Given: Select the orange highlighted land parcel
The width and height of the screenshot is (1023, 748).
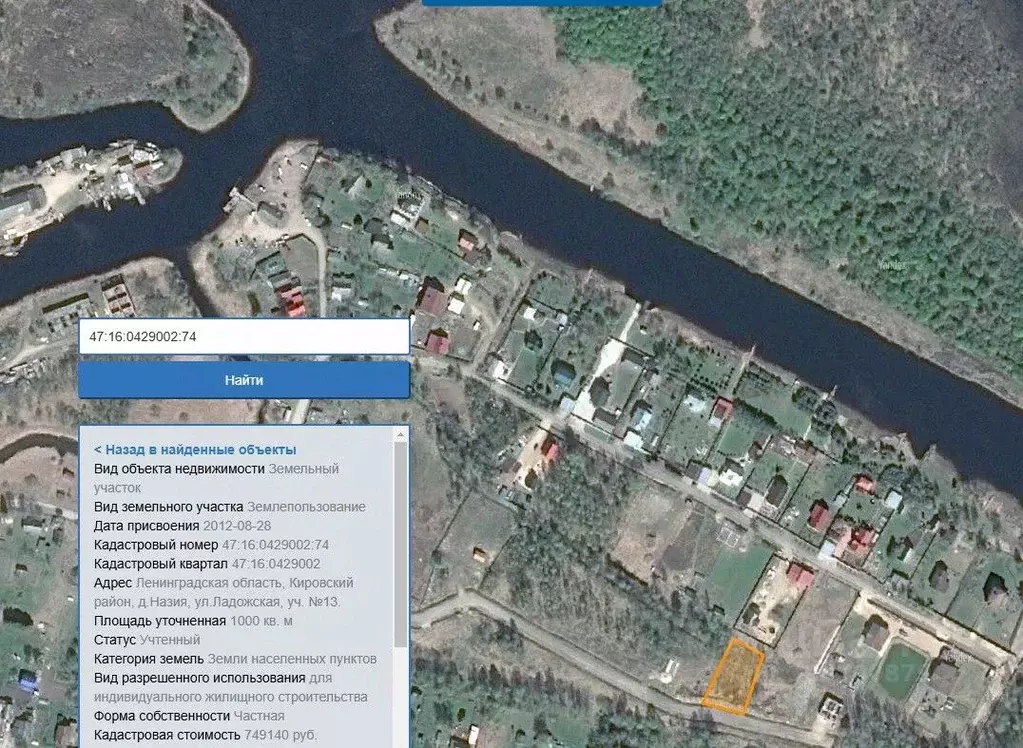Looking at the screenshot, I should (733, 676).
